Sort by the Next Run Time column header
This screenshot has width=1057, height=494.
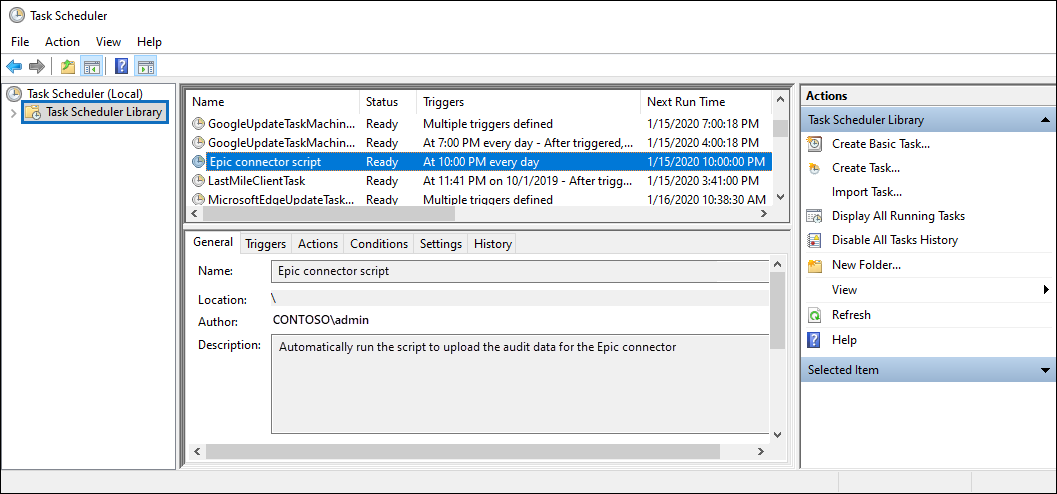point(706,102)
